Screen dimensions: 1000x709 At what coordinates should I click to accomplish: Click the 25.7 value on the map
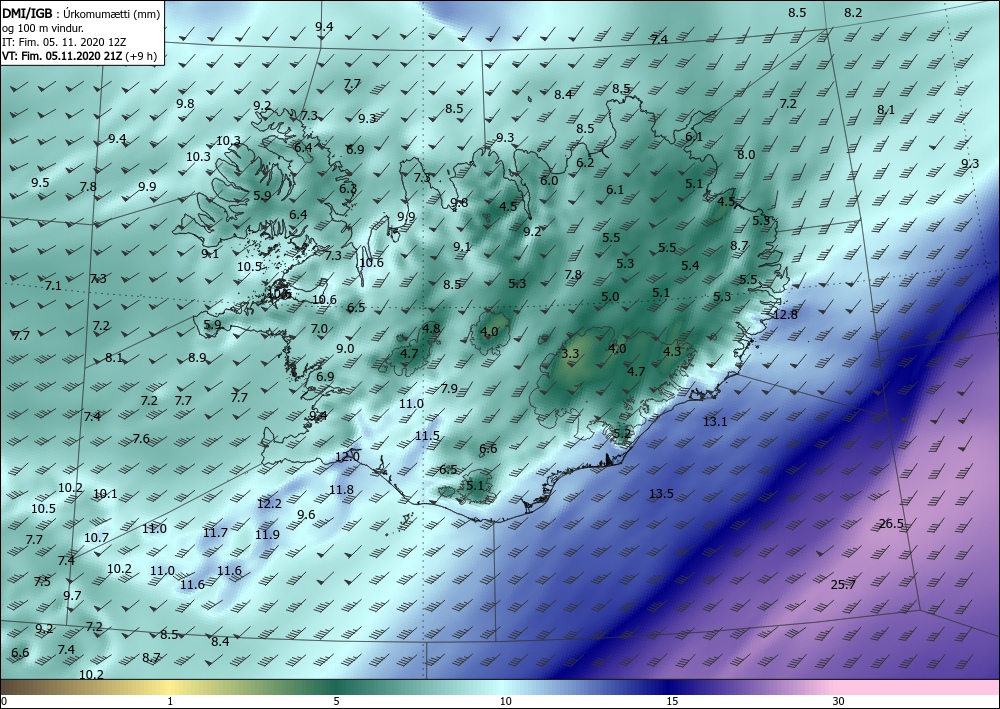pyautogui.click(x=843, y=585)
